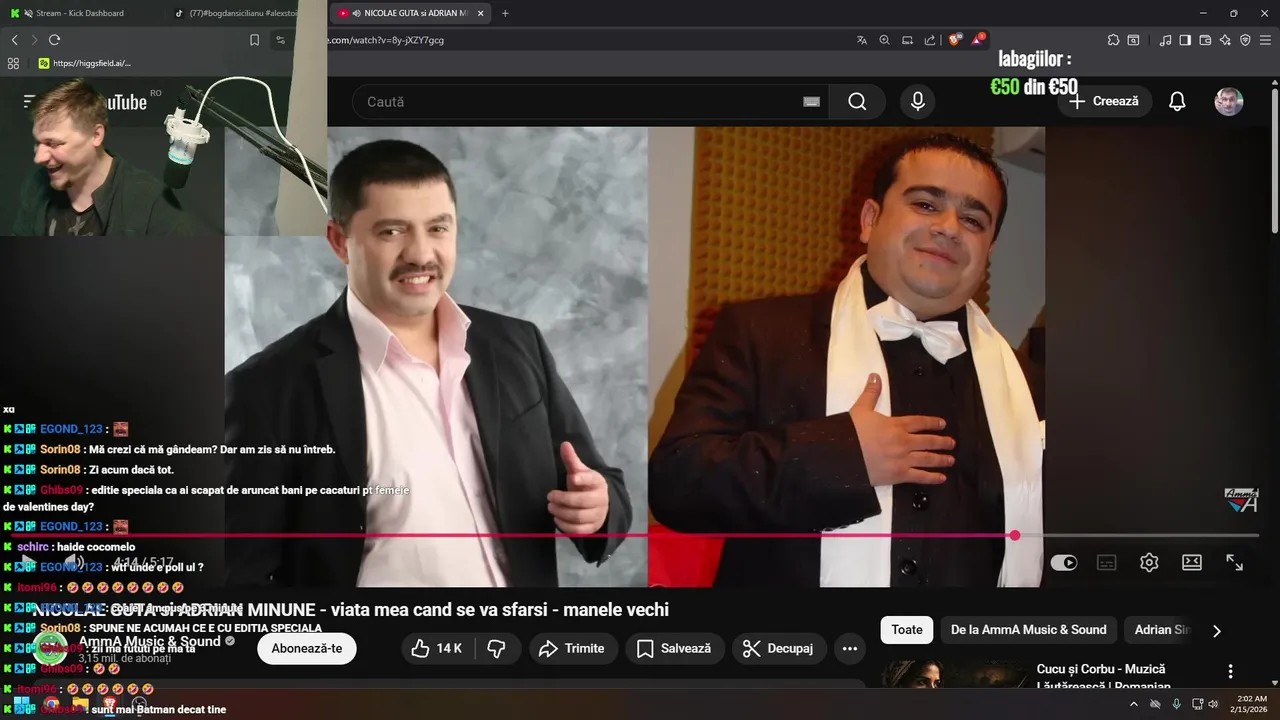Select De la AmmA Music & Sound chip
Image resolution: width=1280 pixels, height=720 pixels.
[1029, 630]
